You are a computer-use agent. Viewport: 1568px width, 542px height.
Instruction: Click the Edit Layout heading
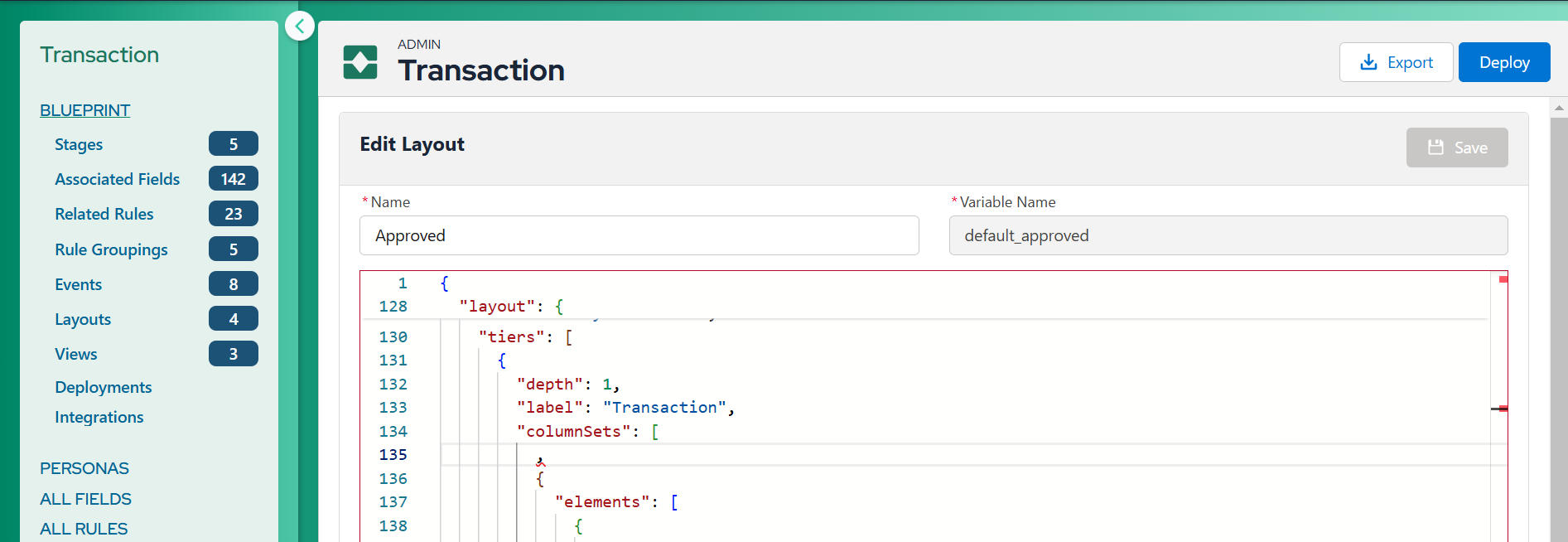click(x=412, y=144)
